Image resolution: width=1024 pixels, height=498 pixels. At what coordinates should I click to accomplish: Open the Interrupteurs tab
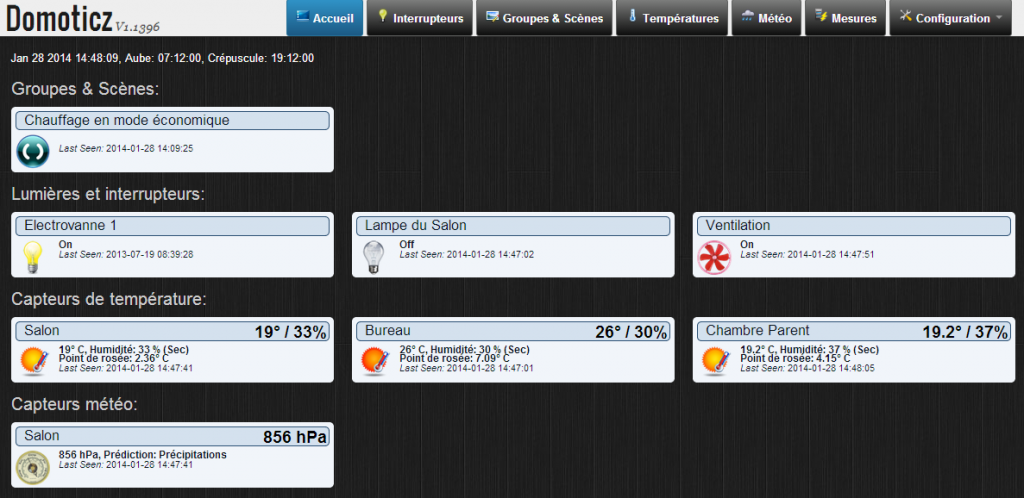(419, 18)
